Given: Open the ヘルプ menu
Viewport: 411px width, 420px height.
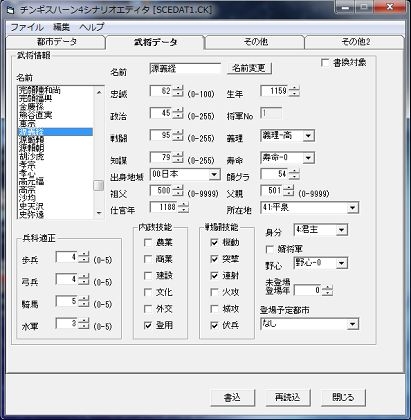Looking at the screenshot, I should coord(92,27).
